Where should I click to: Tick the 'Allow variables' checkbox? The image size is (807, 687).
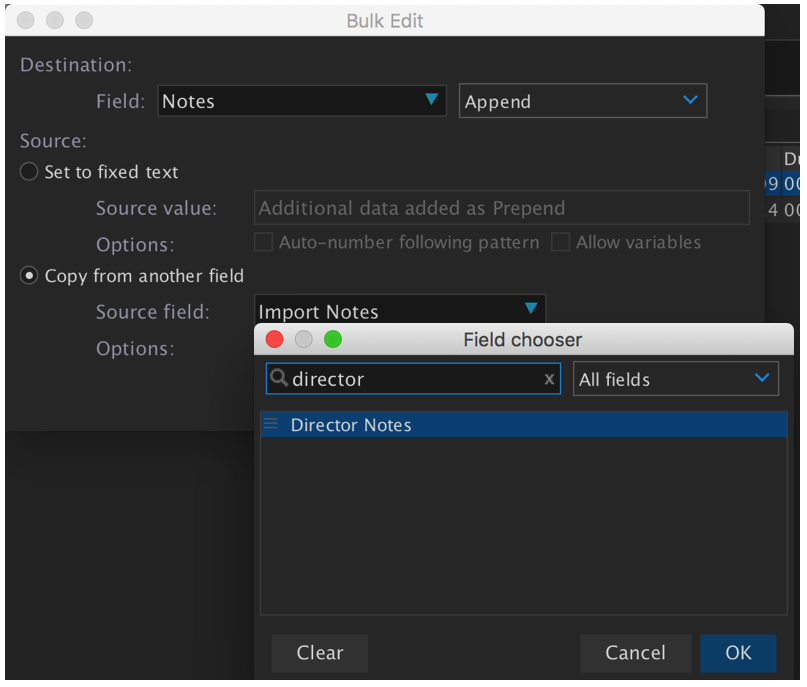click(x=561, y=242)
